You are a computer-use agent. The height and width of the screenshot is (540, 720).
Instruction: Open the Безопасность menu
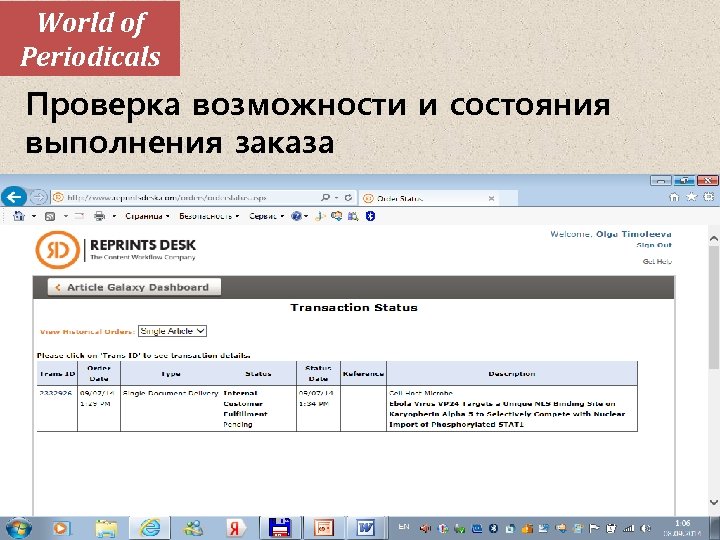click(x=209, y=216)
